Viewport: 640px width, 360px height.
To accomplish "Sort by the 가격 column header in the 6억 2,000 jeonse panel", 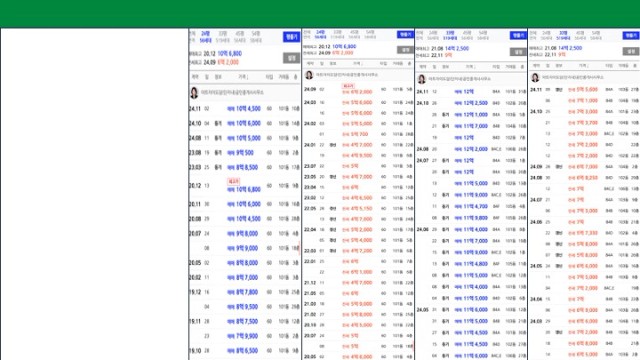I will coord(357,64).
